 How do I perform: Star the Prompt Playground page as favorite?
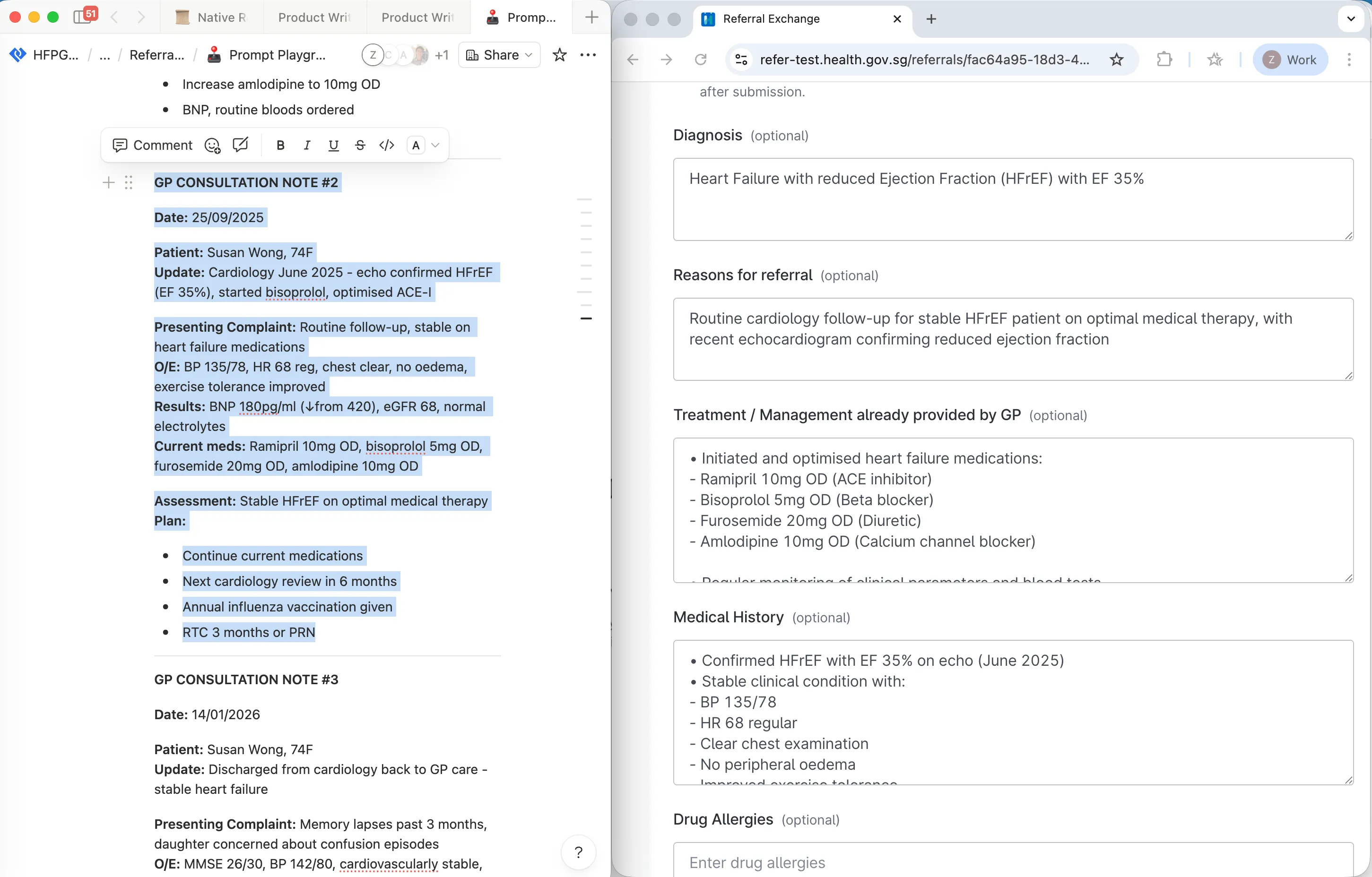(x=559, y=55)
